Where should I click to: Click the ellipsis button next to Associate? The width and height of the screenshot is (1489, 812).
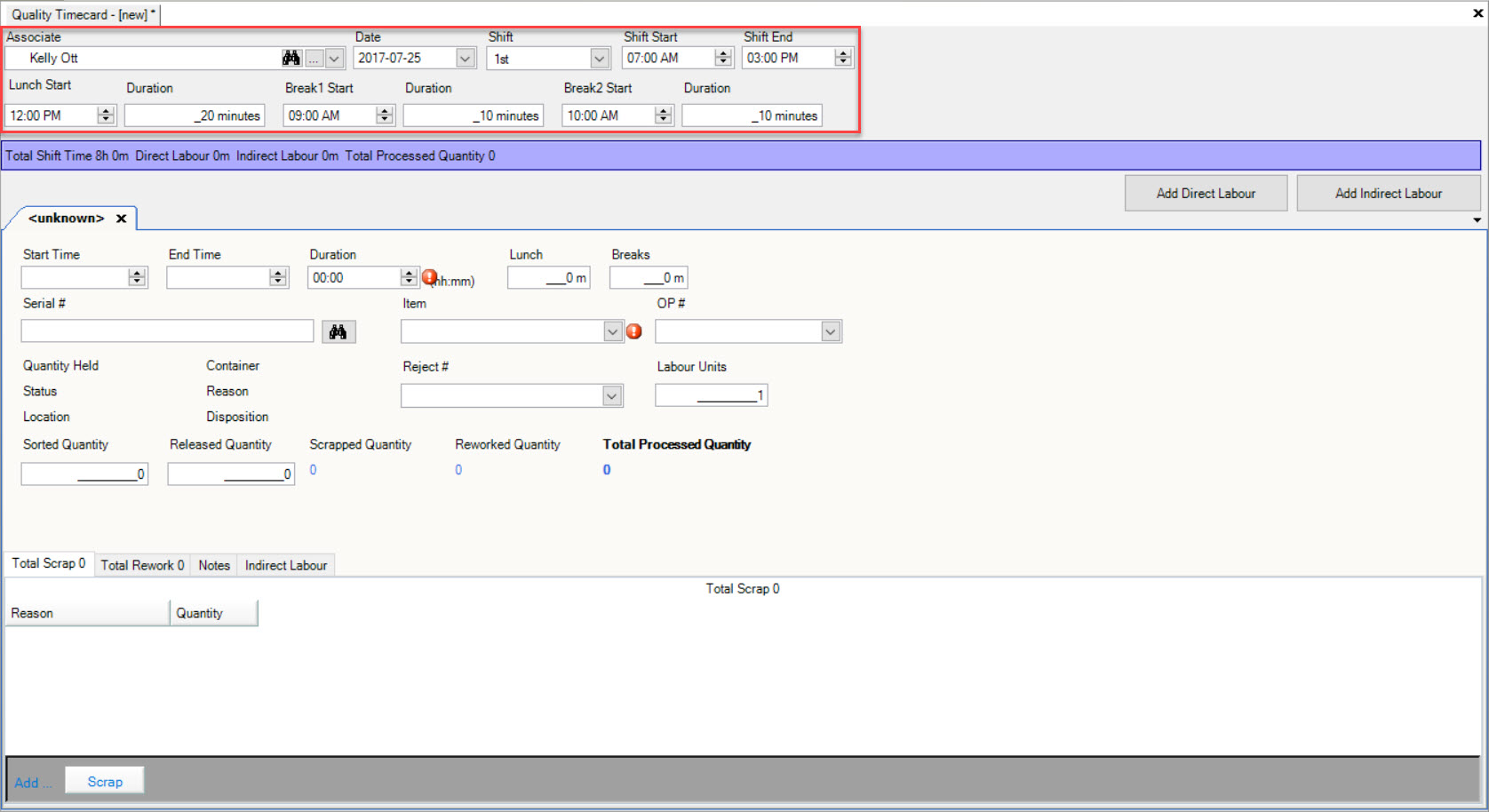(x=314, y=59)
